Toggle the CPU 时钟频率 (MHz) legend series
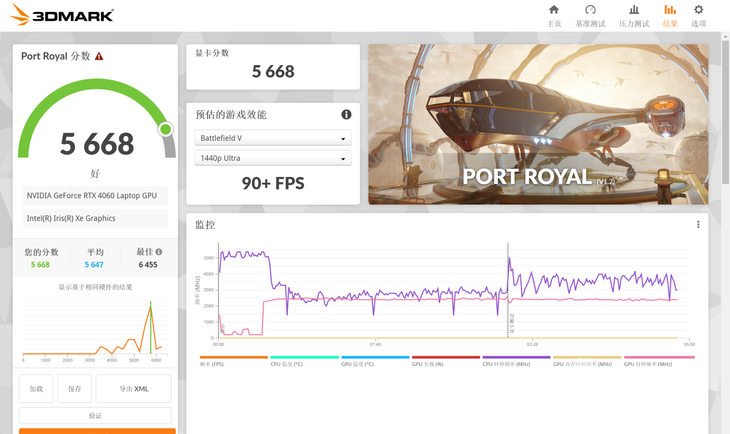The width and height of the screenshot is (730, 434). click(x=516, y=361)
